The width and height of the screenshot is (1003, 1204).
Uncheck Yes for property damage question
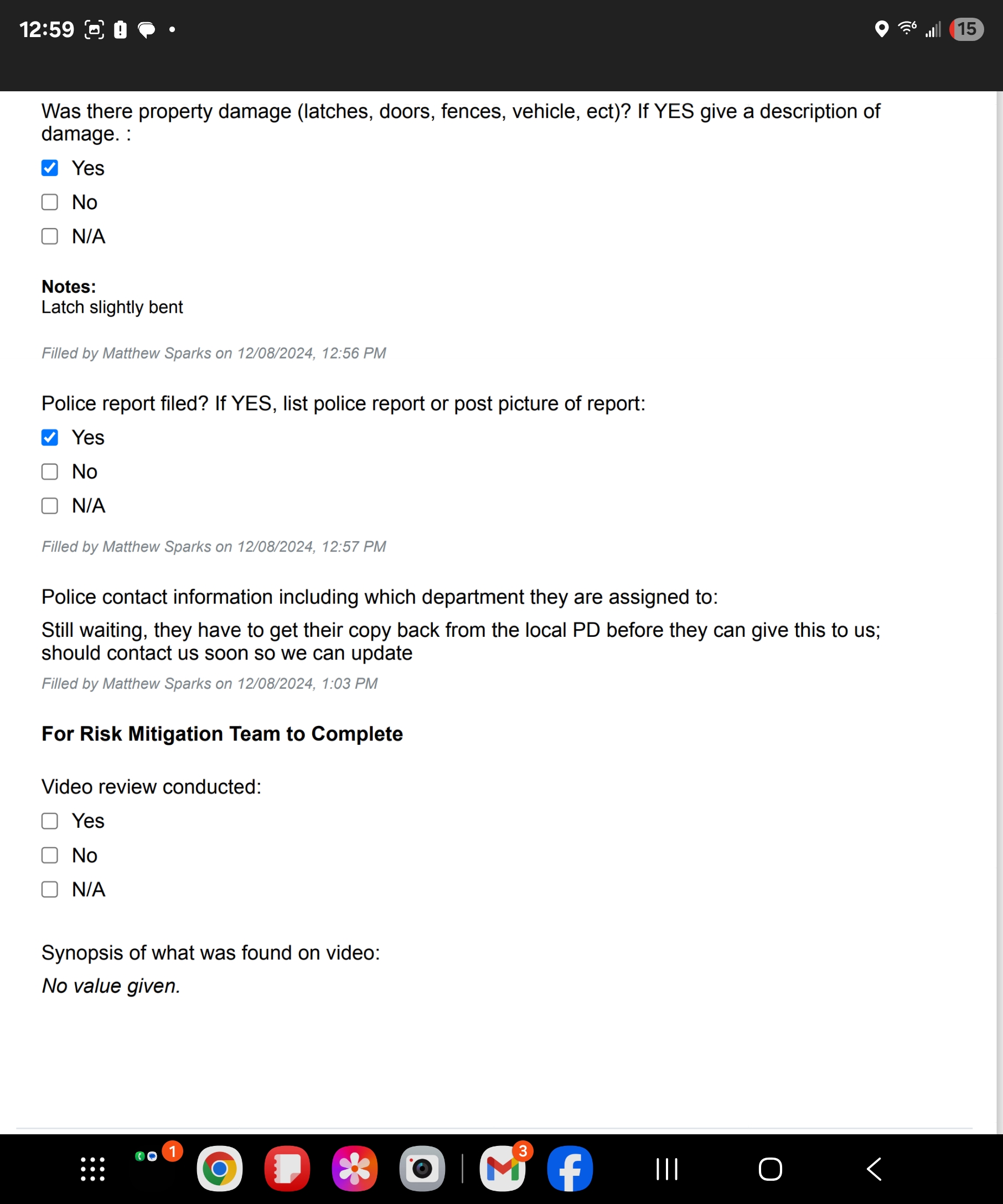(x=50, y=168)
